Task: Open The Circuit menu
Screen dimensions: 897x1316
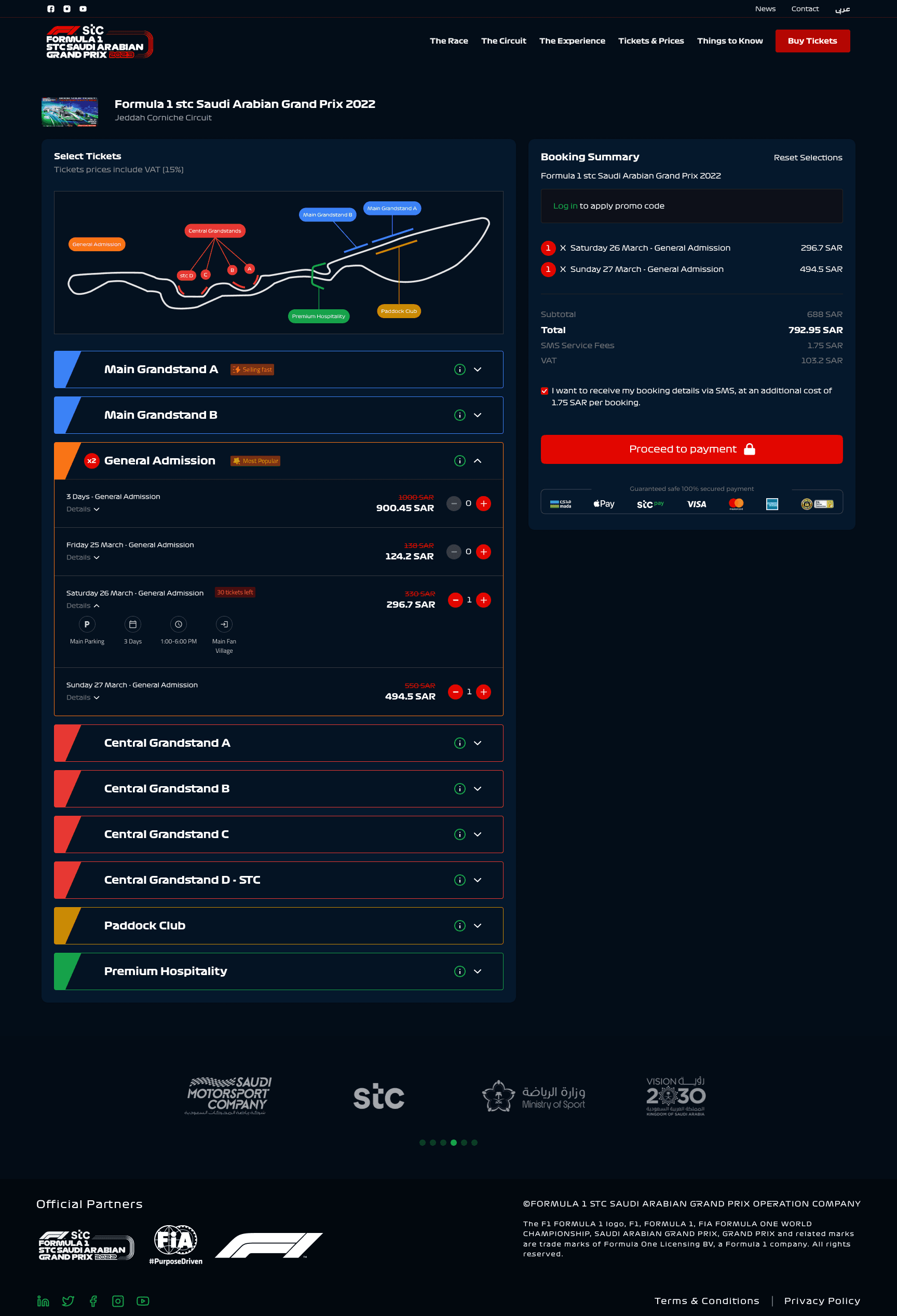Action: [x=504, y=41]
